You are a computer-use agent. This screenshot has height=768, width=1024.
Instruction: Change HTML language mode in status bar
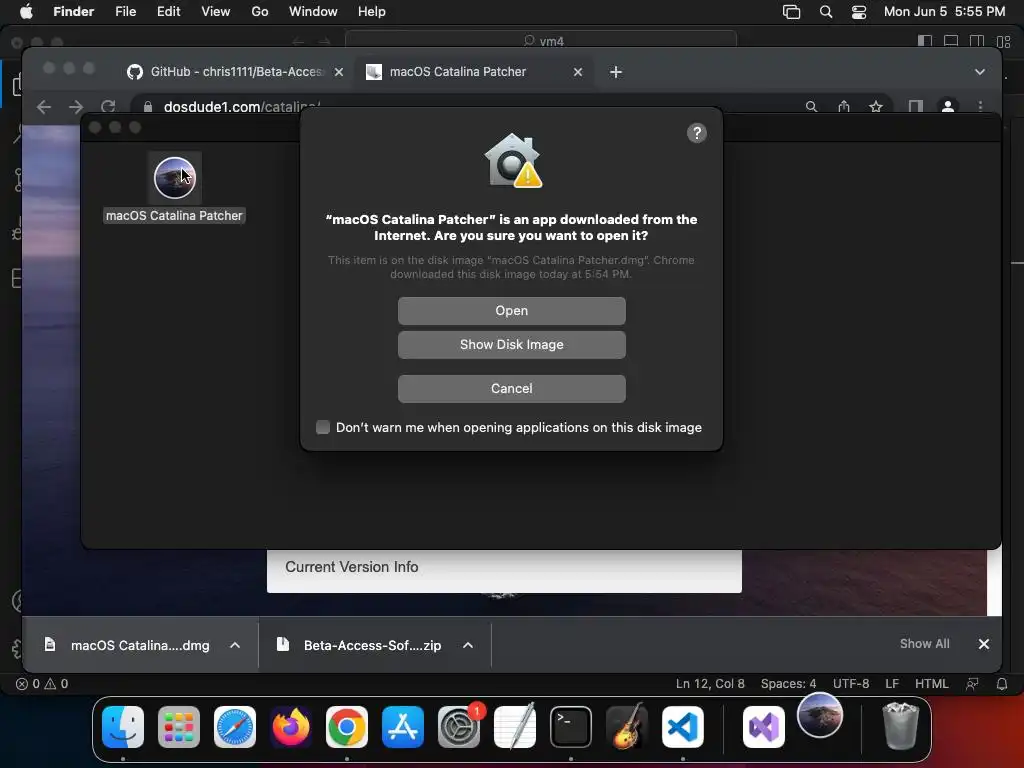coord(931,684)
